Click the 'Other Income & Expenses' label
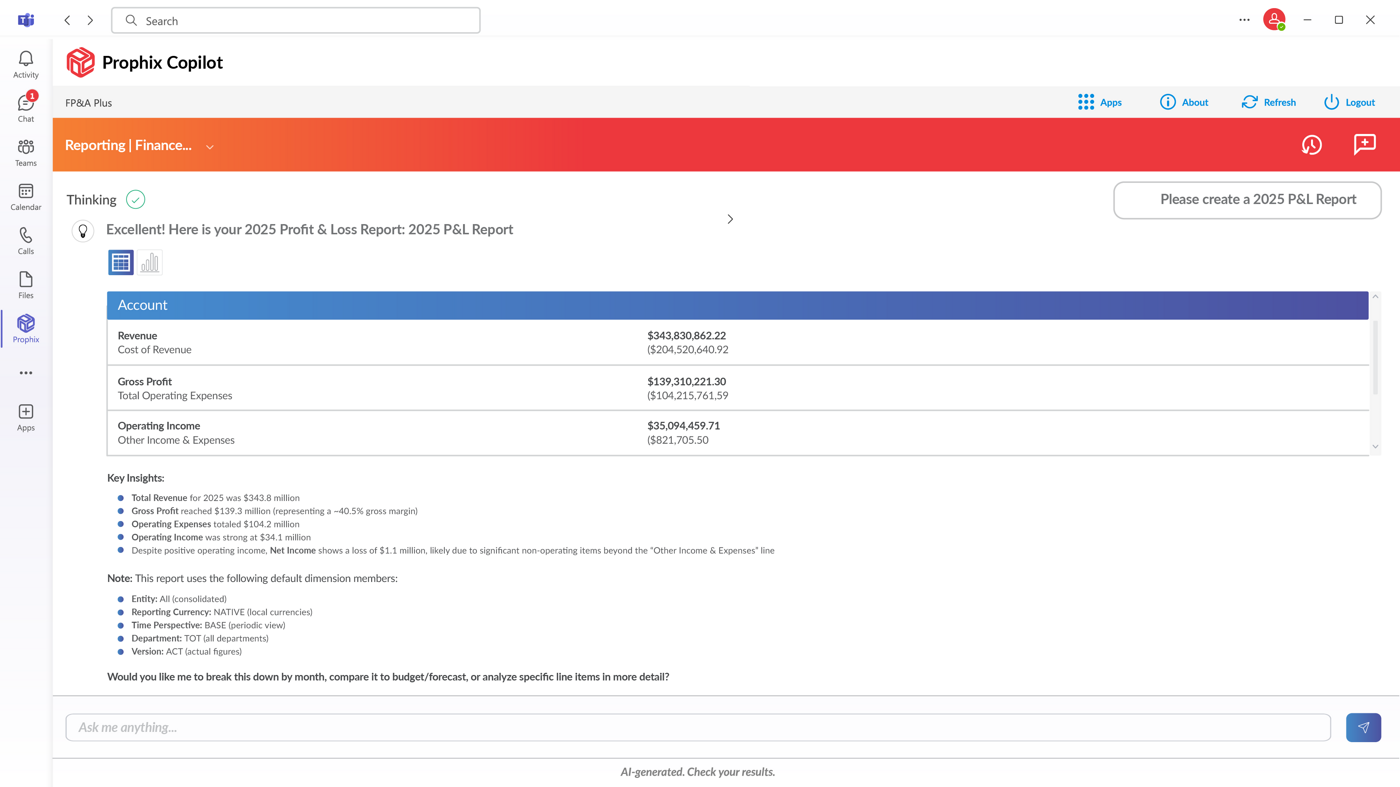This screenshot has height=787, width=1400. tap(176, 440)
